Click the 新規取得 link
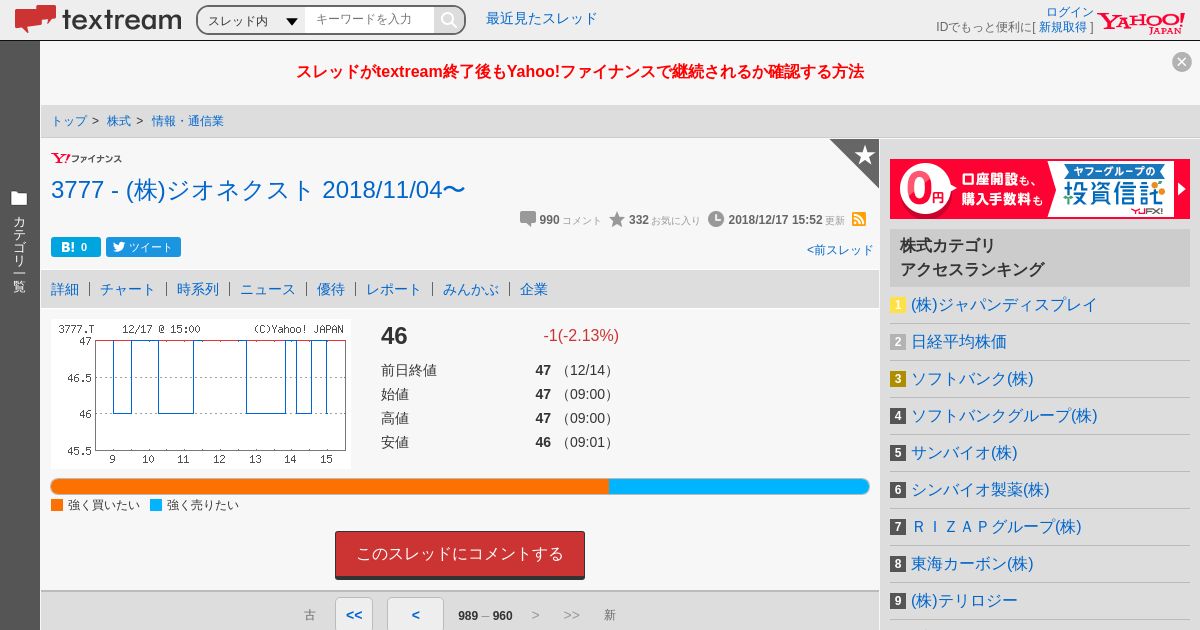The height and width of the screenshot is (630, 1200). [1063, 27]
